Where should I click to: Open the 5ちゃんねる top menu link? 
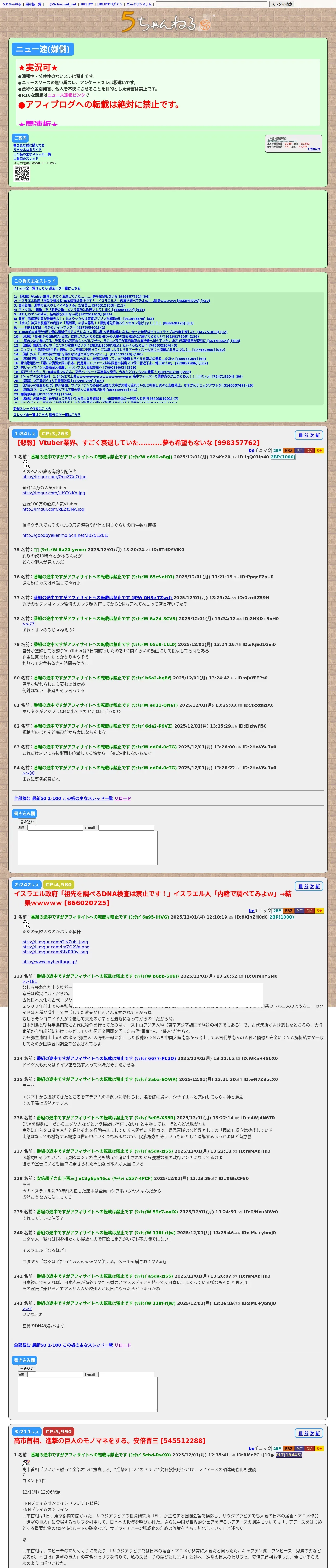pyautogui.click(x=12, y=4)
